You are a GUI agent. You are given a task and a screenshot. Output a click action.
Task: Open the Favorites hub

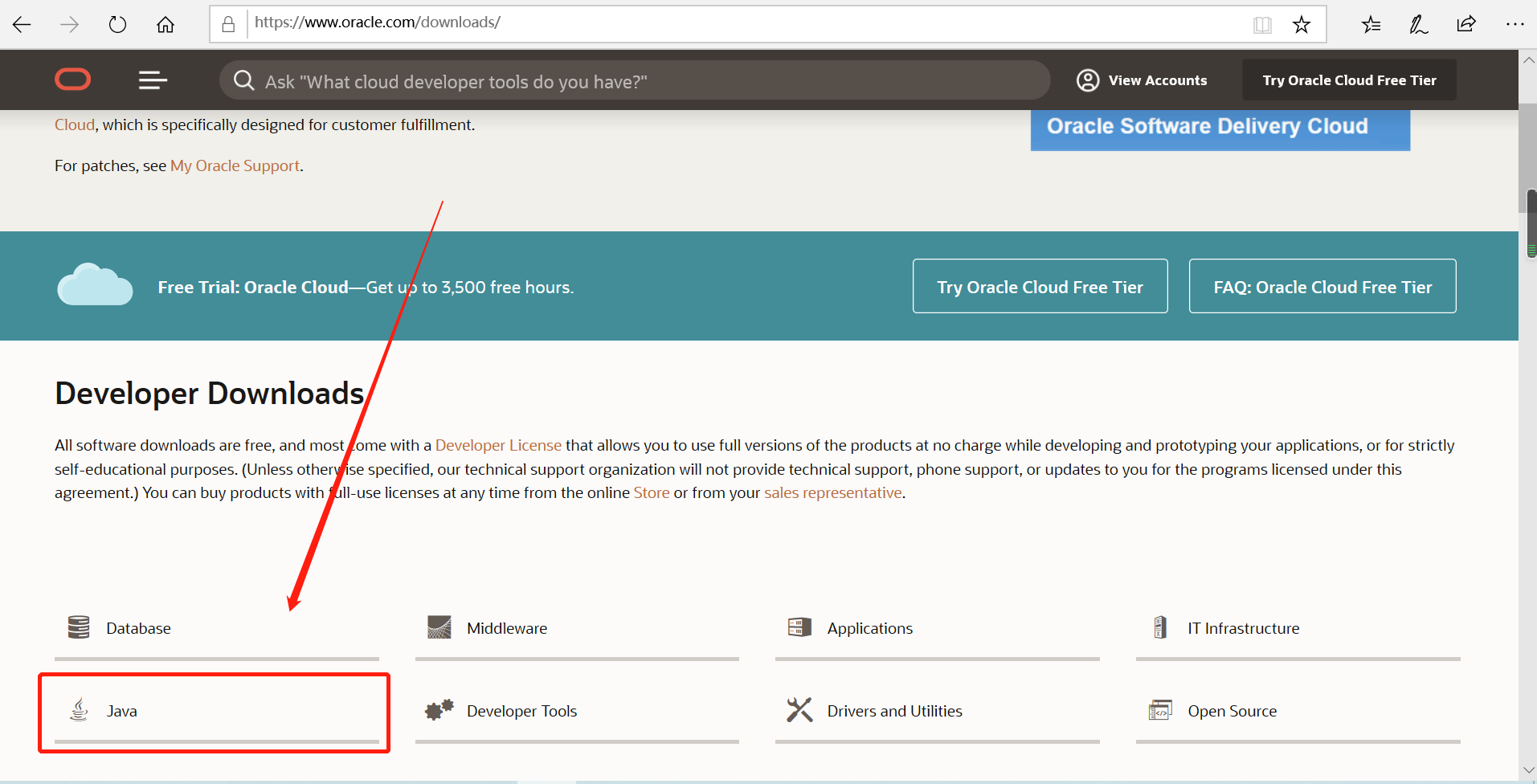tap(1371, 24)
